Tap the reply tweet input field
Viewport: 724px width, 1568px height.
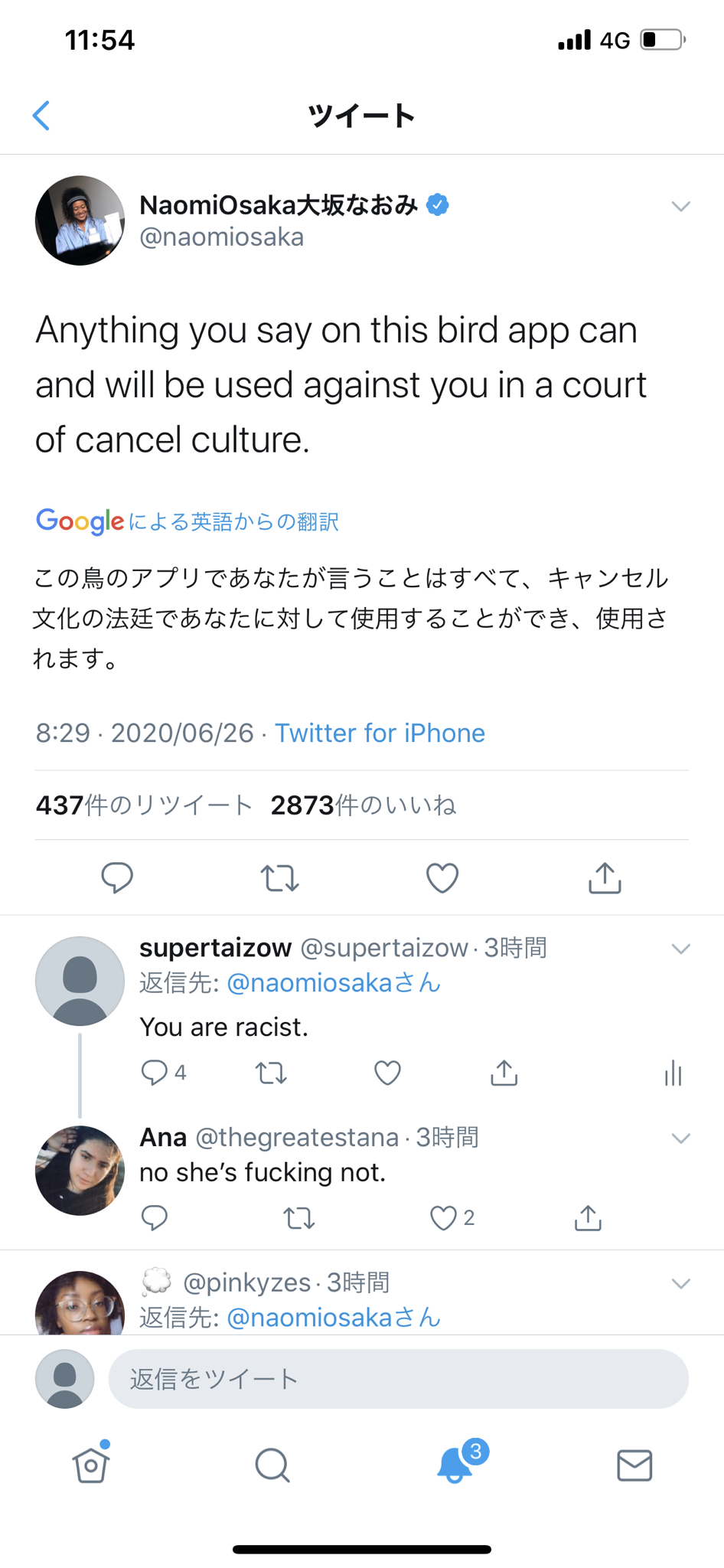398,1379
